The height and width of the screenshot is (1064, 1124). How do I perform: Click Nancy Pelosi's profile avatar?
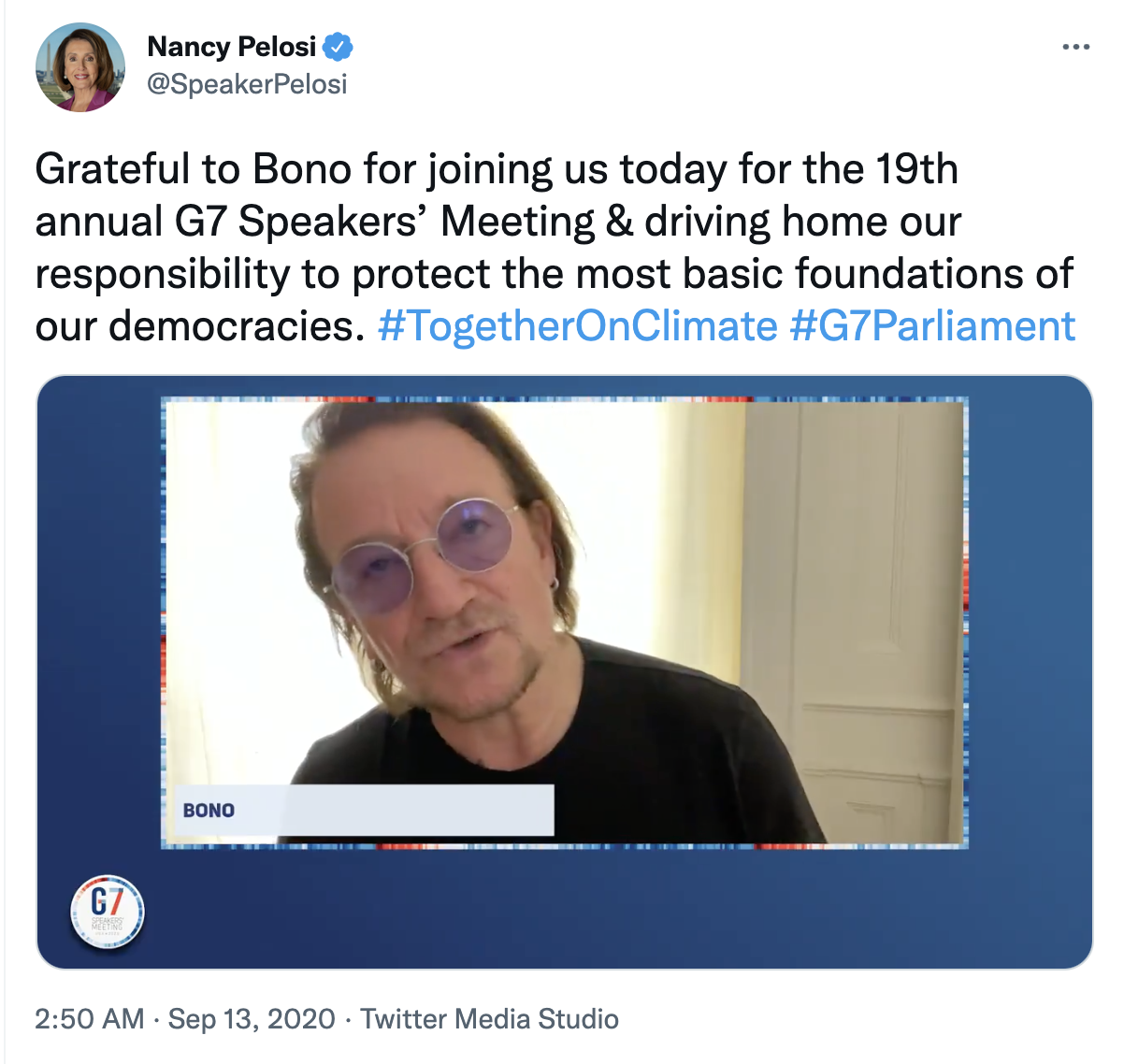point(80,67)
